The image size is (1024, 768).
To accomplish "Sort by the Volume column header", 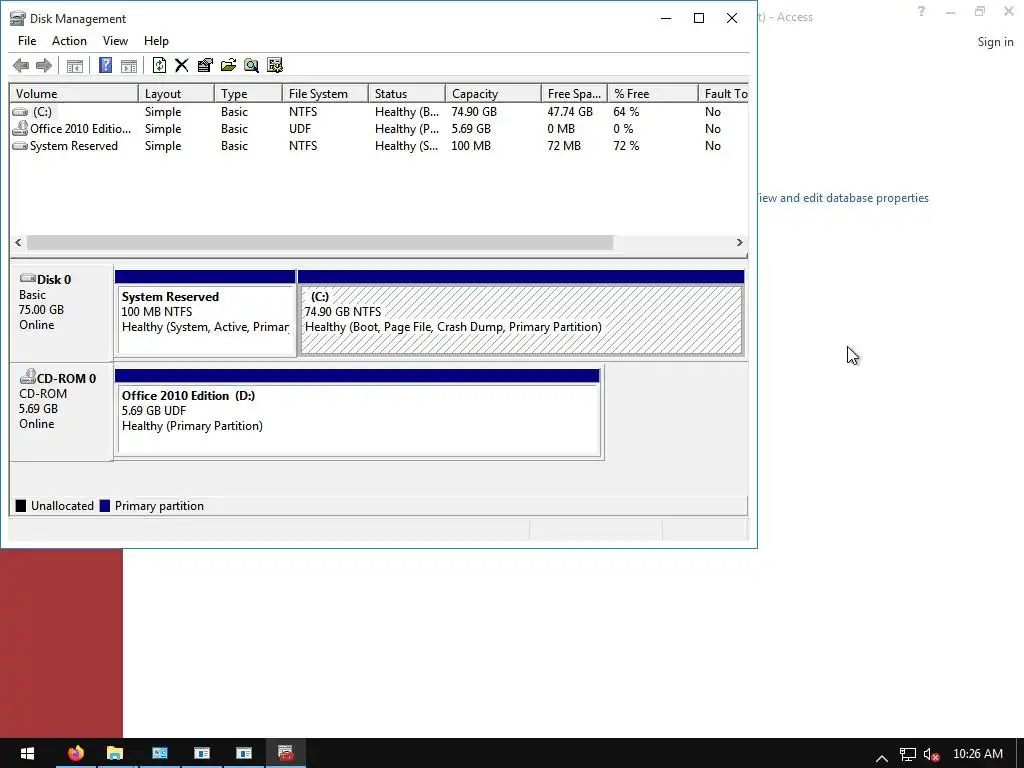I will (x=74, y=93).
